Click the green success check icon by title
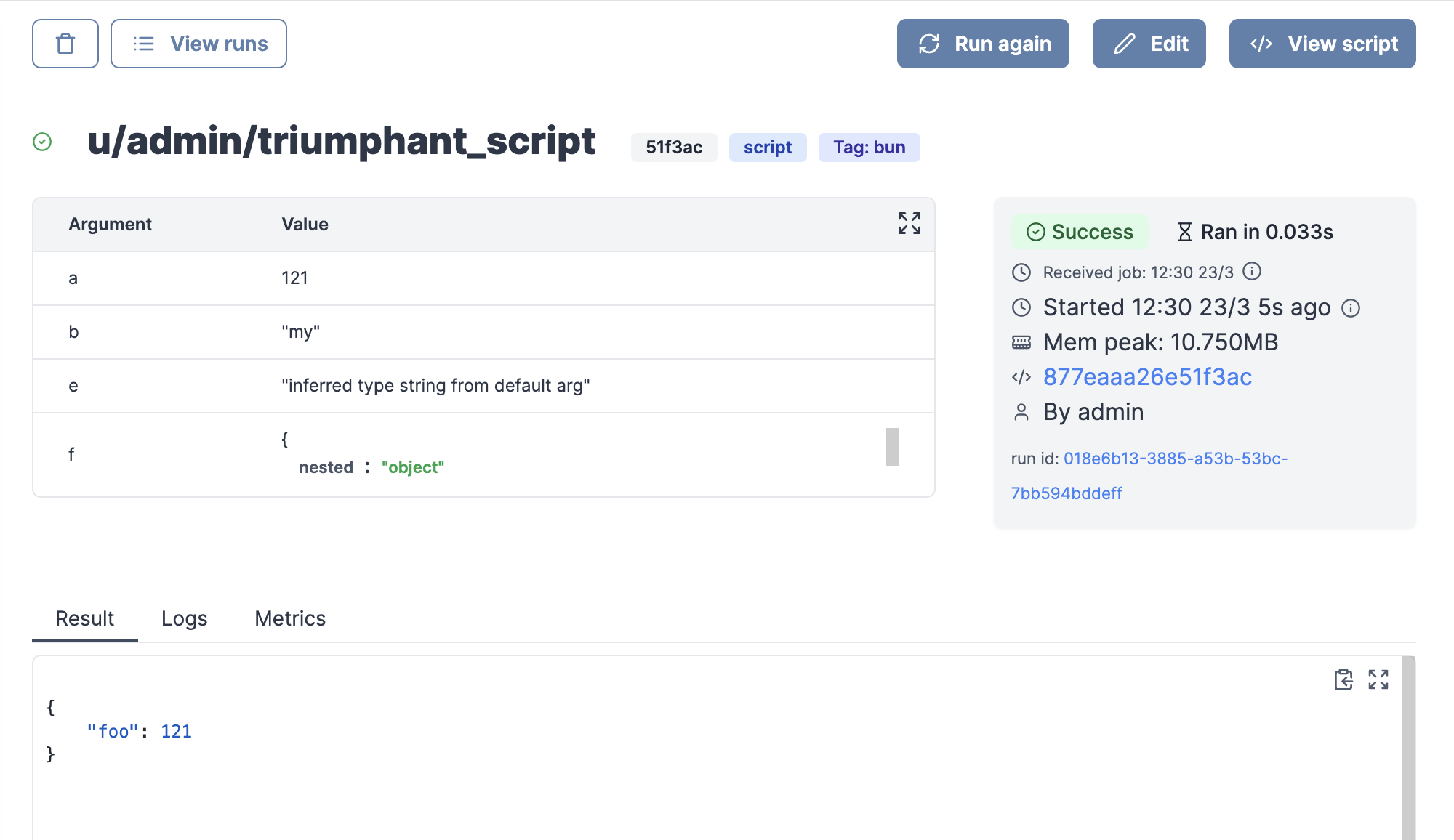The height and width of the screenshot is (840, 1454). (x=42, y=142)
